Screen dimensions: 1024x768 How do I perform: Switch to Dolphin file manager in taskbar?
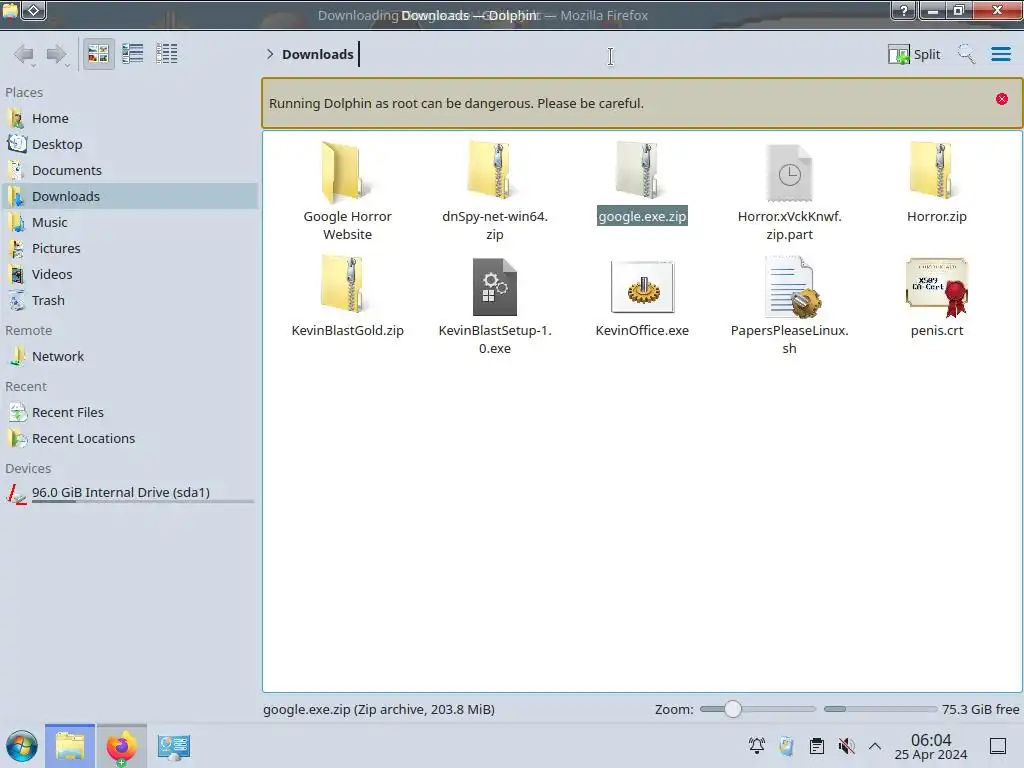70,746
